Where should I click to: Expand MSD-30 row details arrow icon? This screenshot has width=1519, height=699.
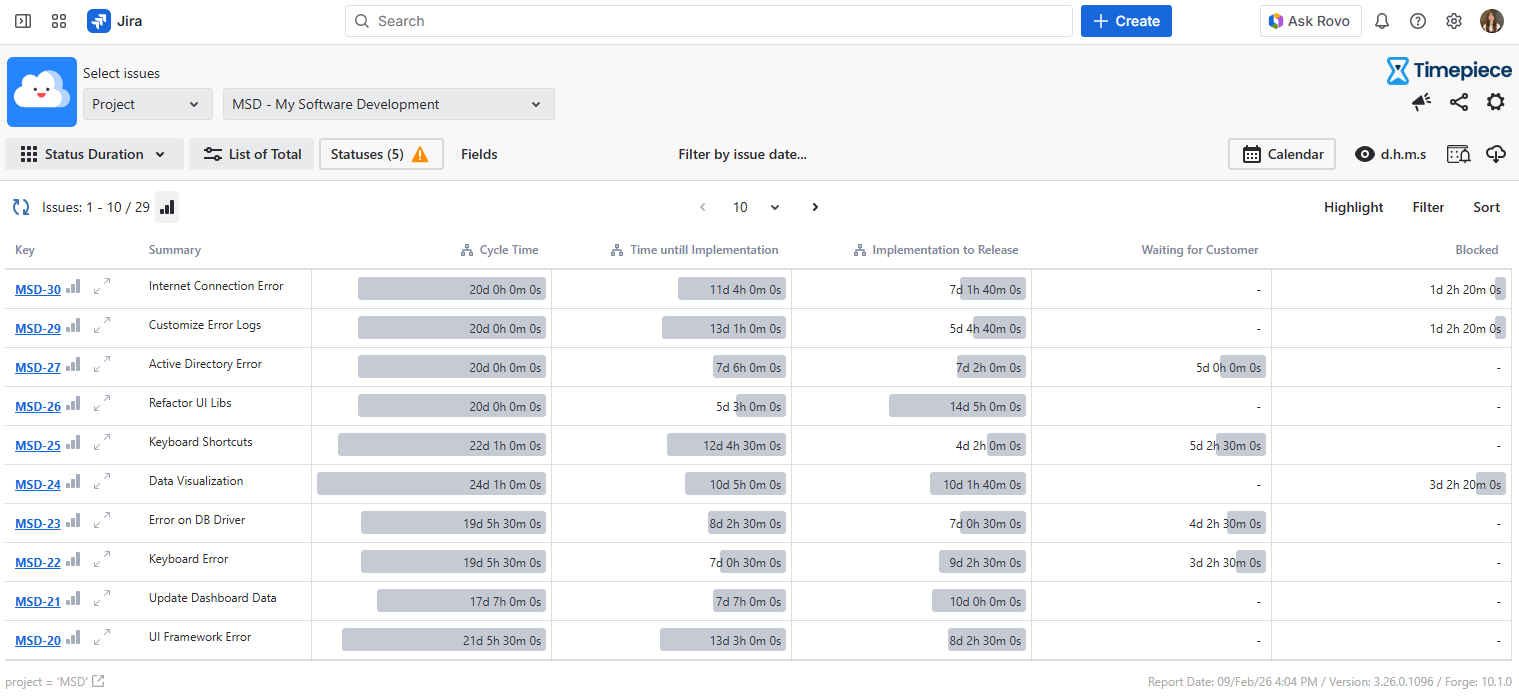(101, 288)
